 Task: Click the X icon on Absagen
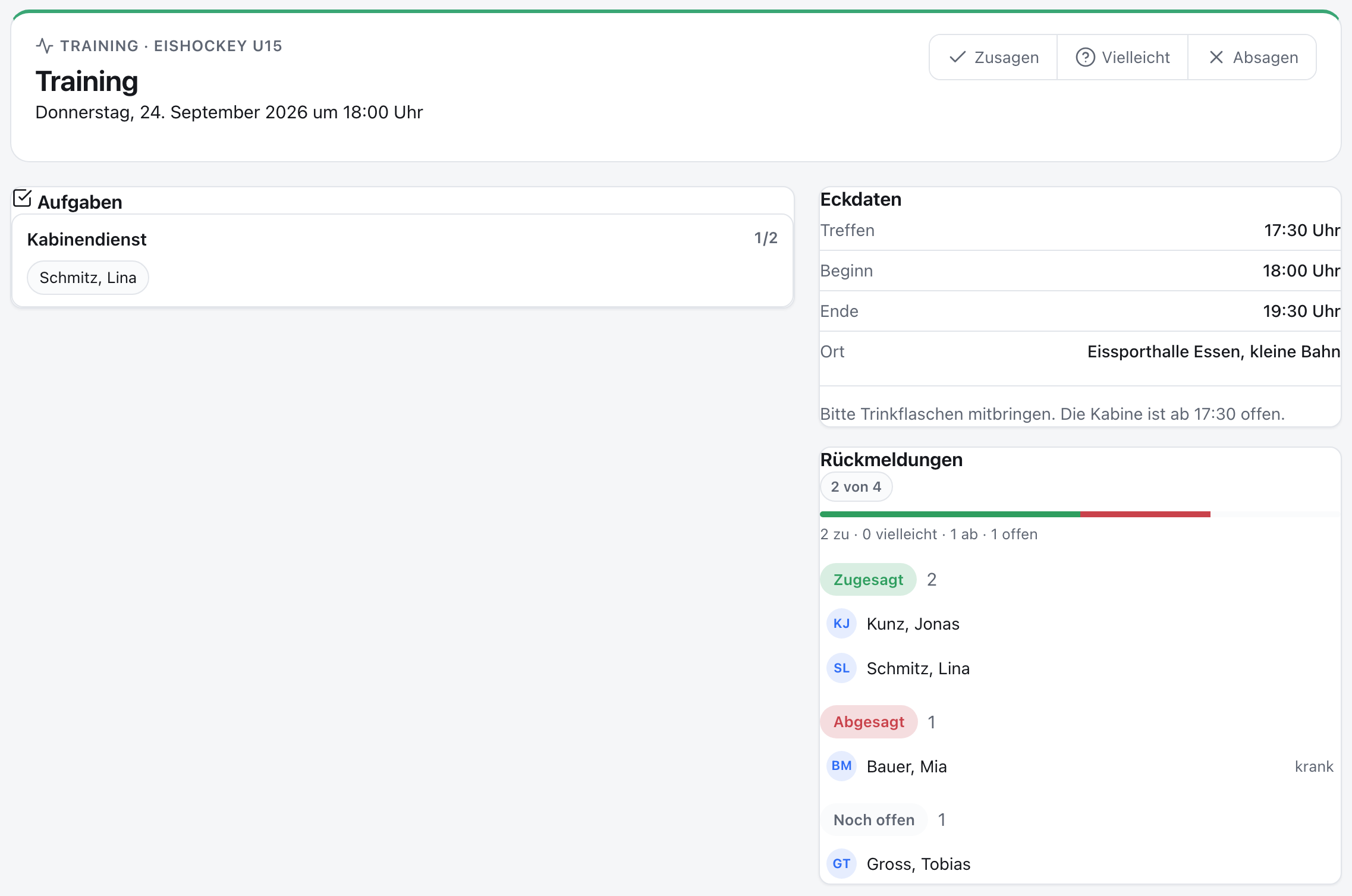[1216, 57]
